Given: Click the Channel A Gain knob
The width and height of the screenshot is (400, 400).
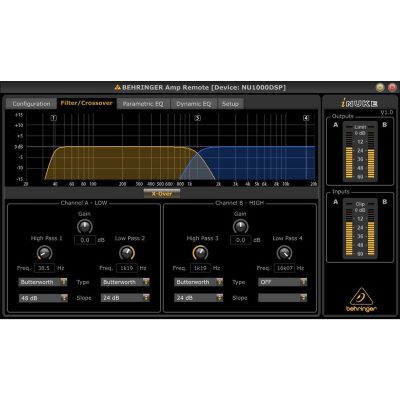Looking at the screenshot, I should click(x=85, y=227).
